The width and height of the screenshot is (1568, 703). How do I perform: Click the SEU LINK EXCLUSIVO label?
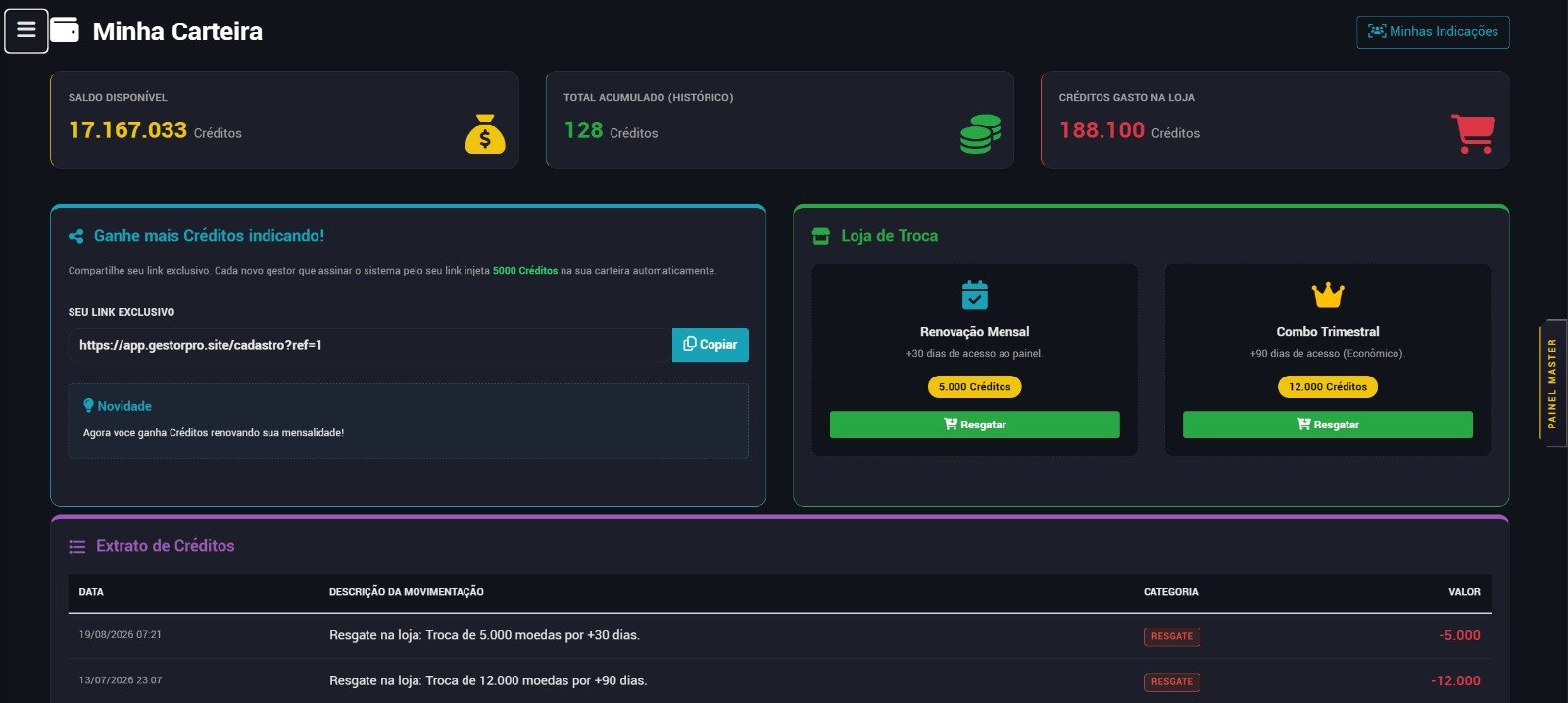[x=122, y=312]
